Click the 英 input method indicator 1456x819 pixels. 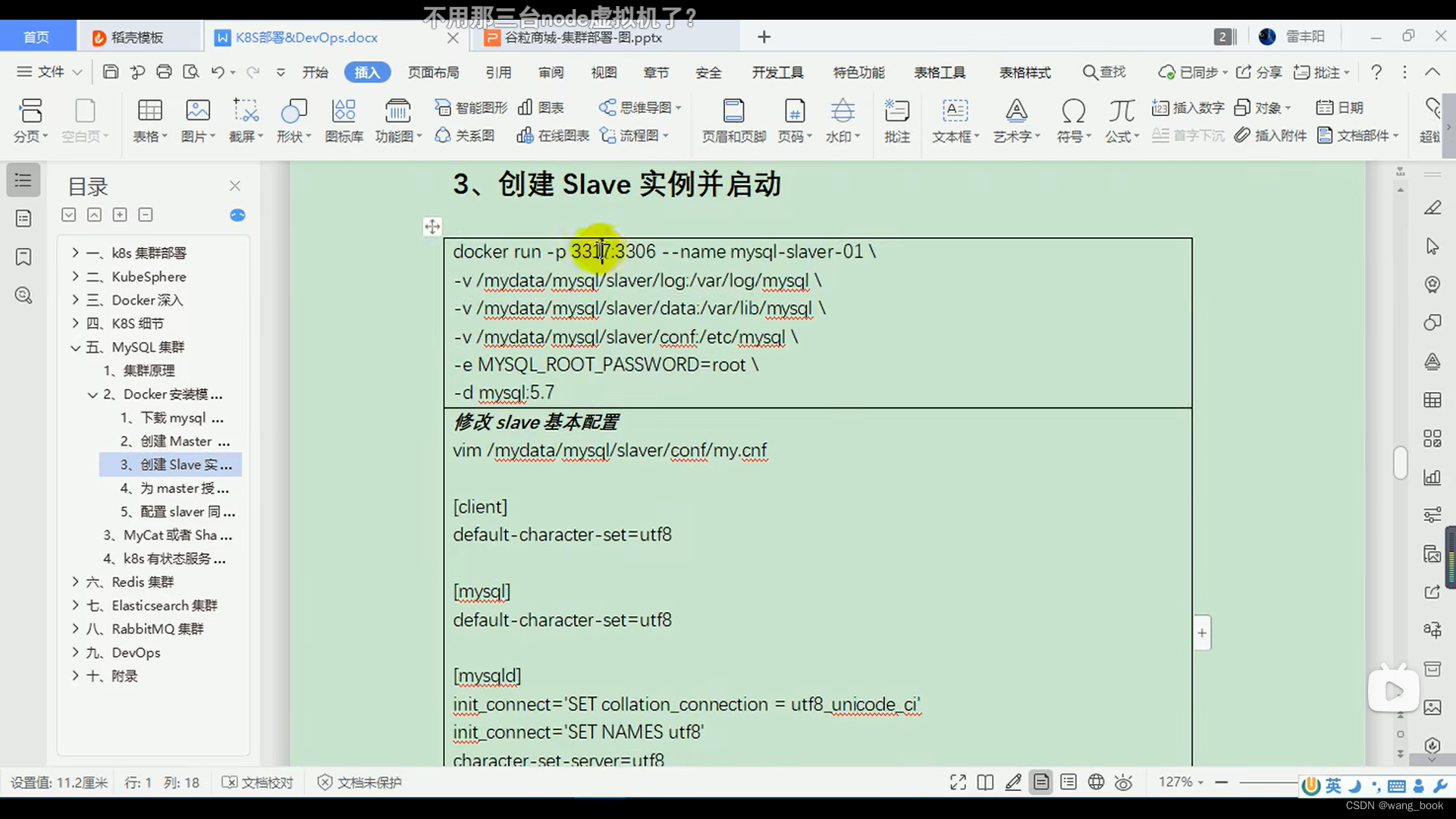click(1333, 786)
